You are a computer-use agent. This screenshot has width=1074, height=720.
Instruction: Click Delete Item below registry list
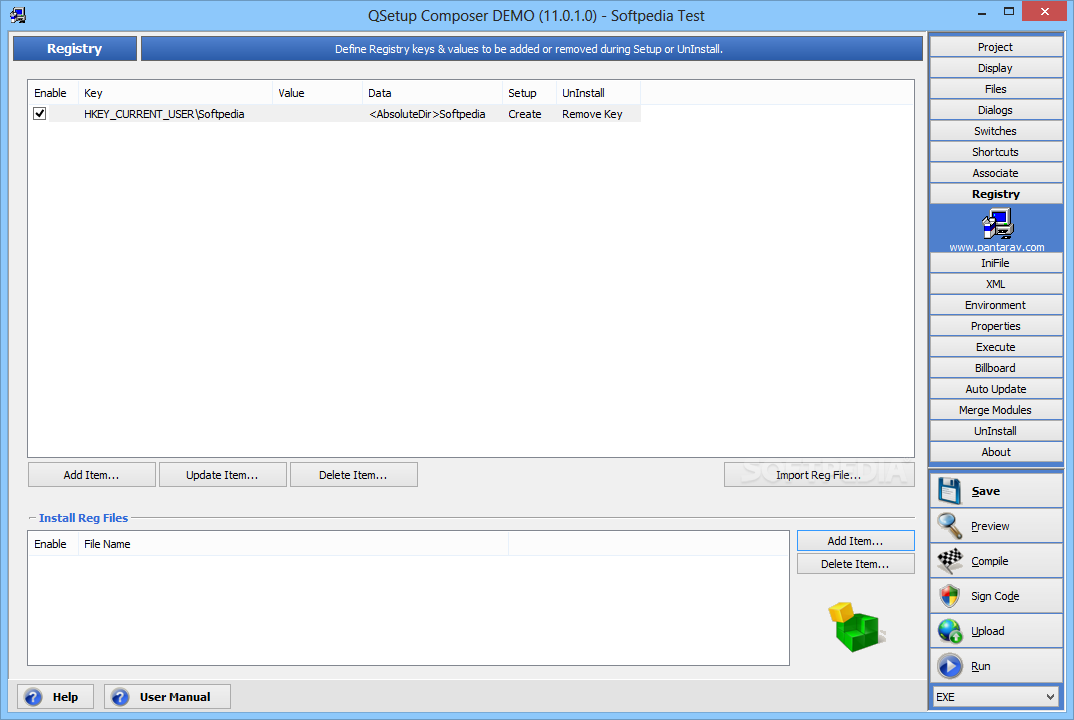(353, 475)
